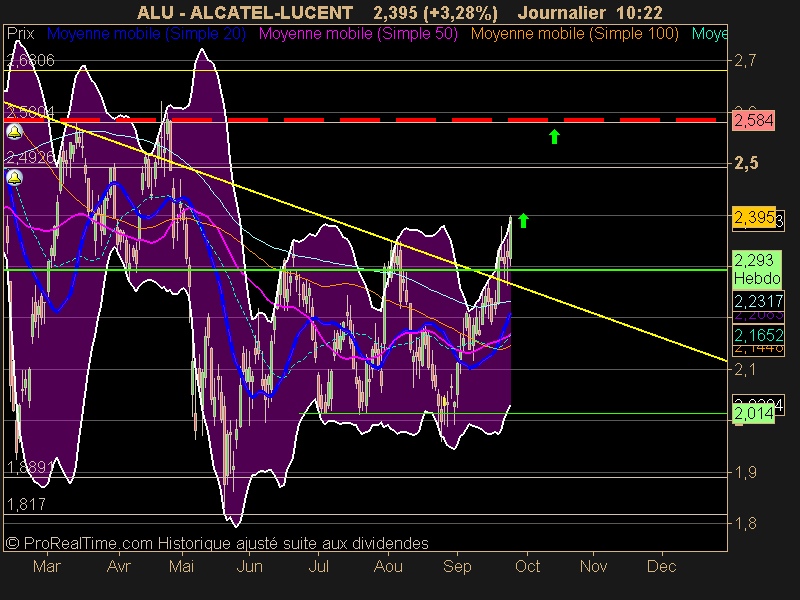This screenshot has width=800, height=600.
Task: Click the green 2,014 support price tag
Action: [x=753, y=413]
